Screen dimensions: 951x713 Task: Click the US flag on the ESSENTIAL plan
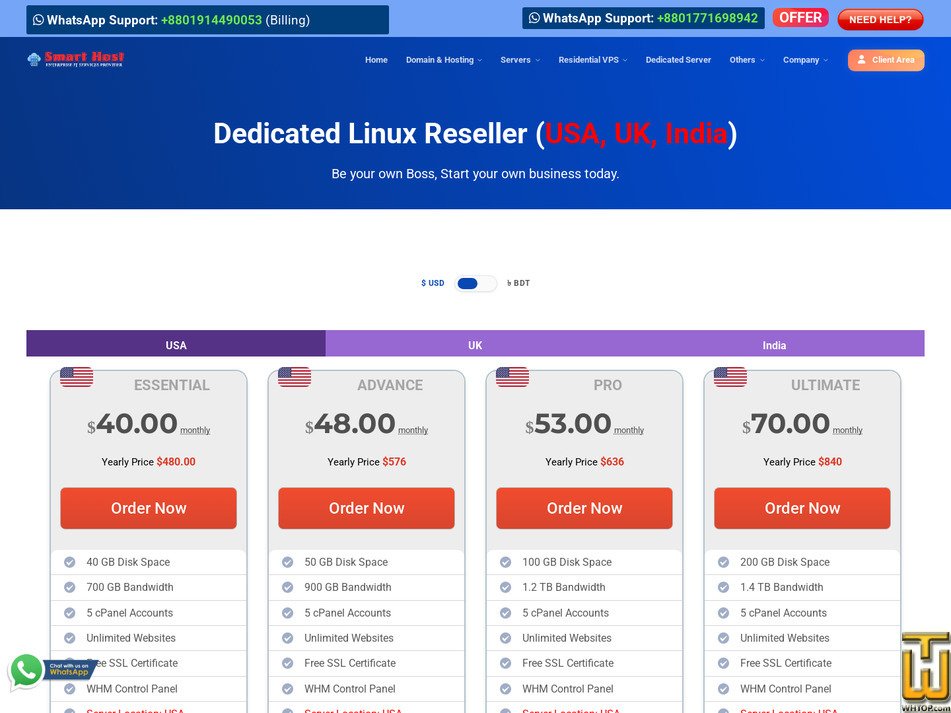(x=76, y=377)
